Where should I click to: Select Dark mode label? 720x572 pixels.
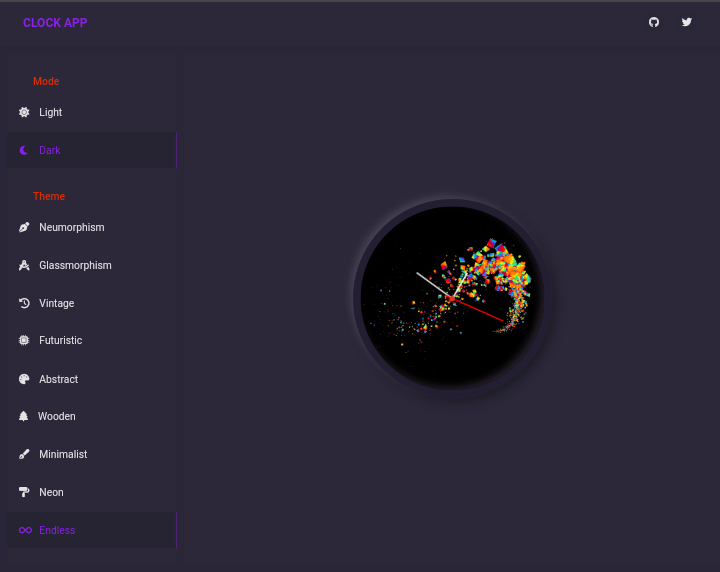pos(50,150)
